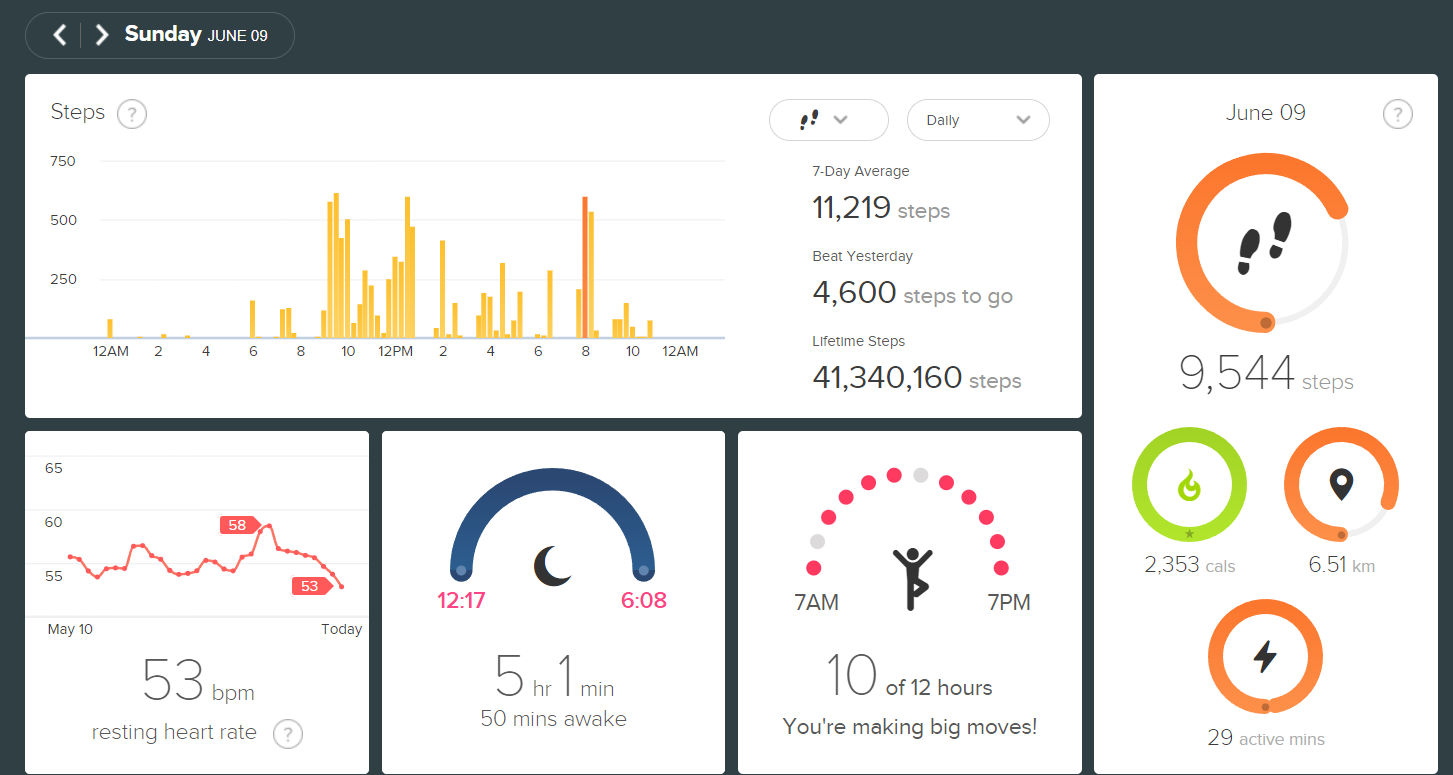
Task: Click the Sunday JUNE 09 date label
Action: pyautogui.click(x=196, y=34)
